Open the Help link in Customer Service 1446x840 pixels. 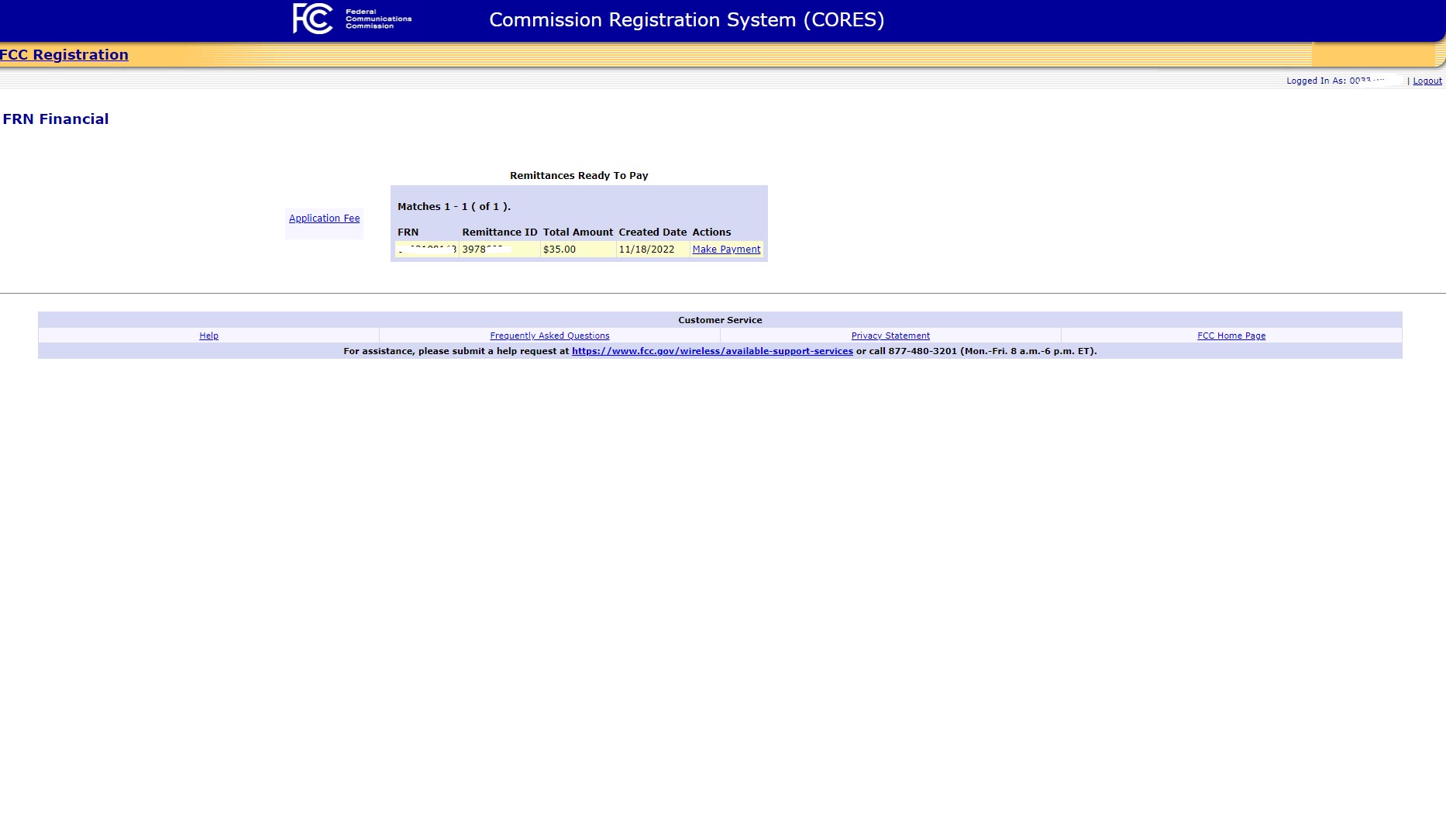[208, 336]
